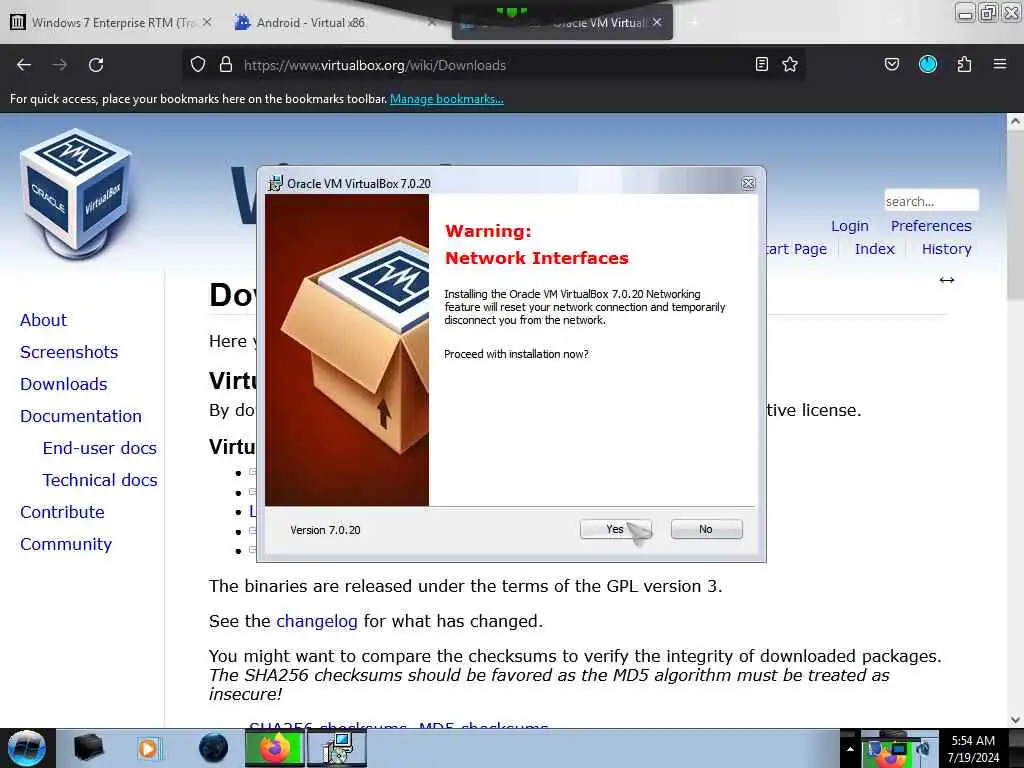The width and height of the screenshot is (1024, 768).
Task: Open the History link
Action: coord(946,249)
